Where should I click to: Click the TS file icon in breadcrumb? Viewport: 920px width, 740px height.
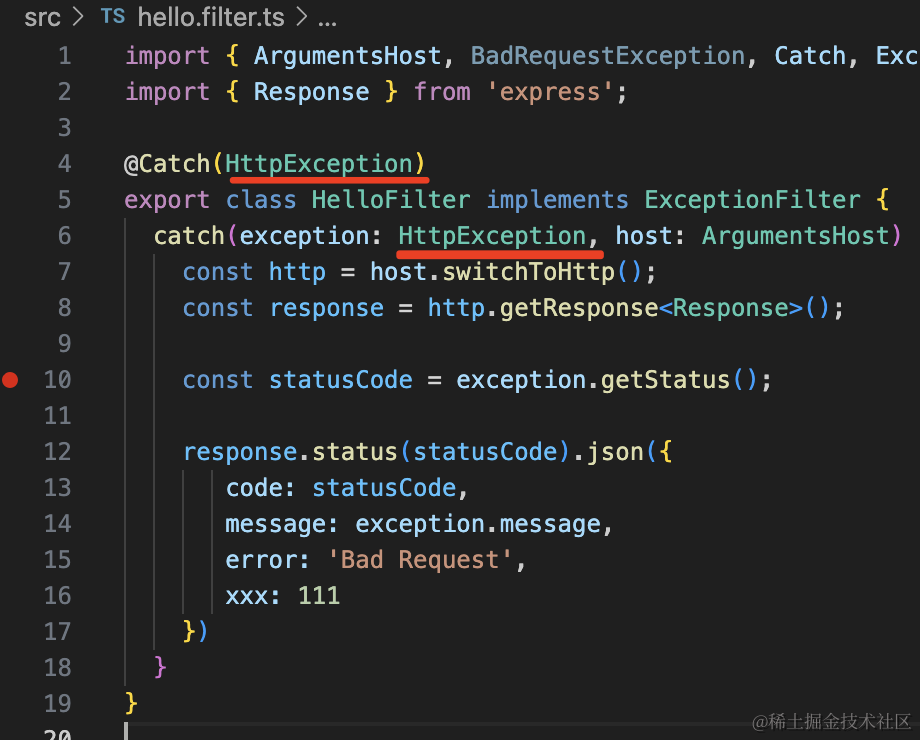[x=113, y=17]
